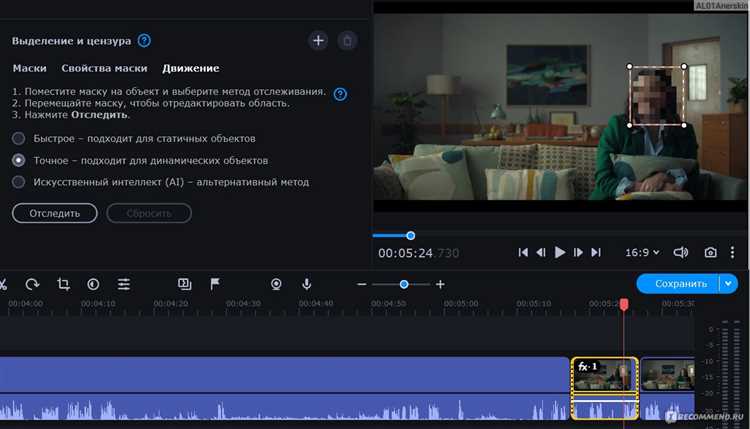Expand the Сохранить dropdown arrow
Viewport: 750px width, 429px height.
pyautogui.click(x=728, y=284)
